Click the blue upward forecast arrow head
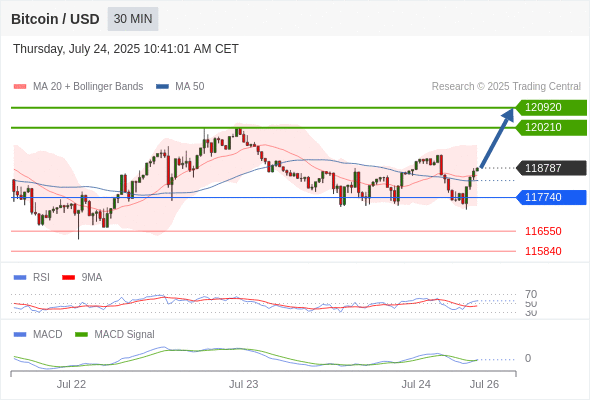590x400 pixels. [x=509, y=114]
